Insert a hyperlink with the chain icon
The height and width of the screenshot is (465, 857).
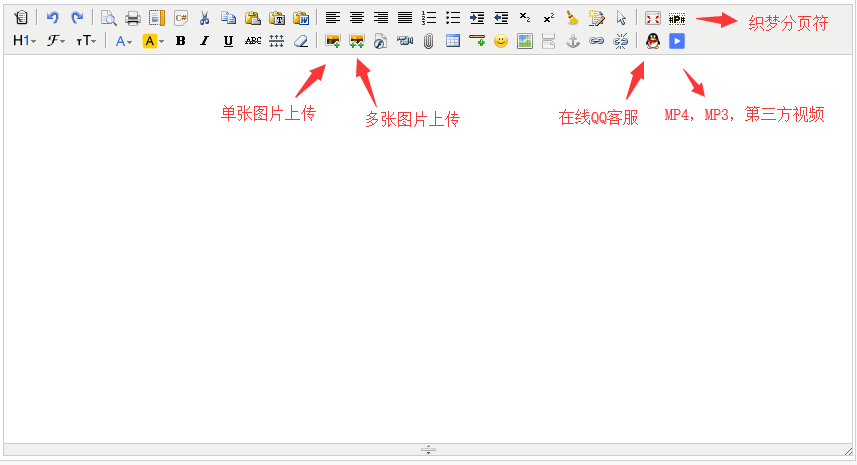pos(597,41)
